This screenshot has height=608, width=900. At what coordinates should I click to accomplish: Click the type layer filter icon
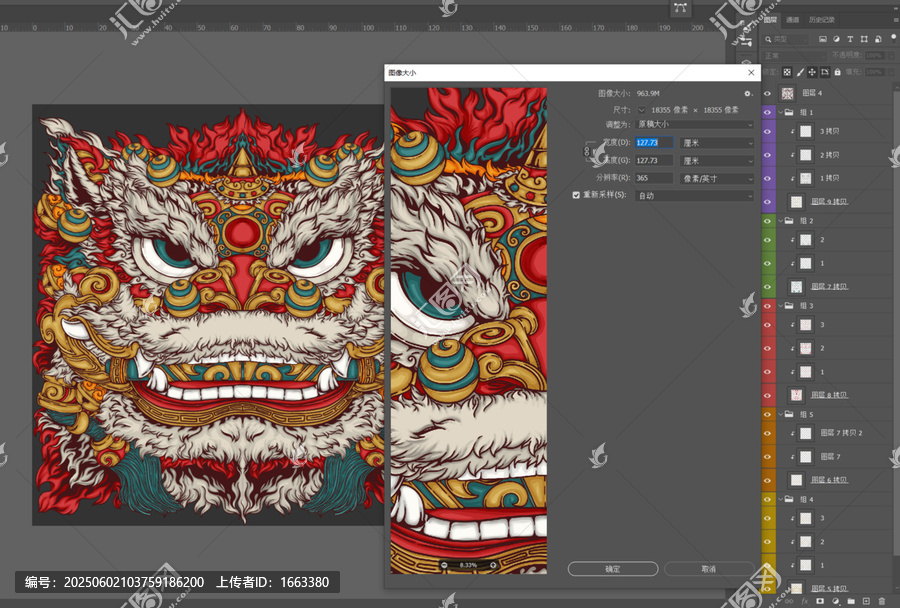(850, 39)
